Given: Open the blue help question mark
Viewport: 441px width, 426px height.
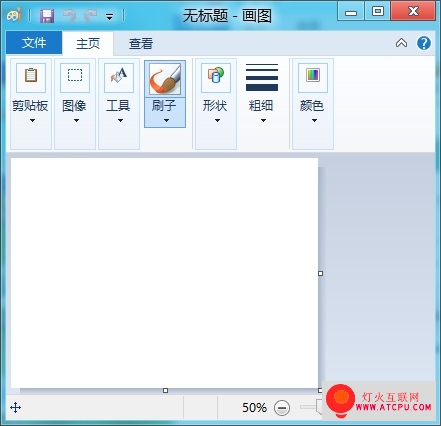Looking at the screenshot, I should (424, 43).
